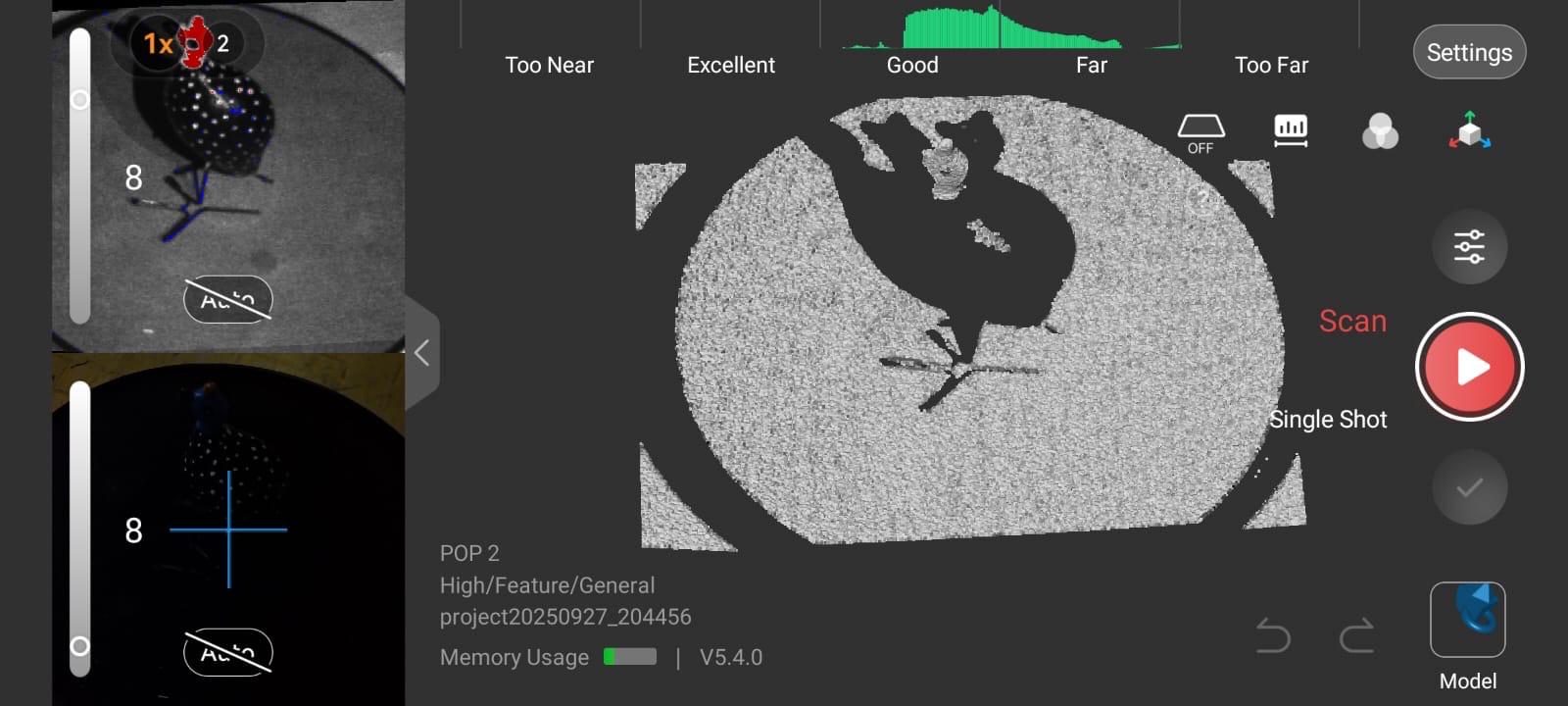1568x706 pixels.
Task: Start scanning with the red play button
Action: tap(1469, 368)
